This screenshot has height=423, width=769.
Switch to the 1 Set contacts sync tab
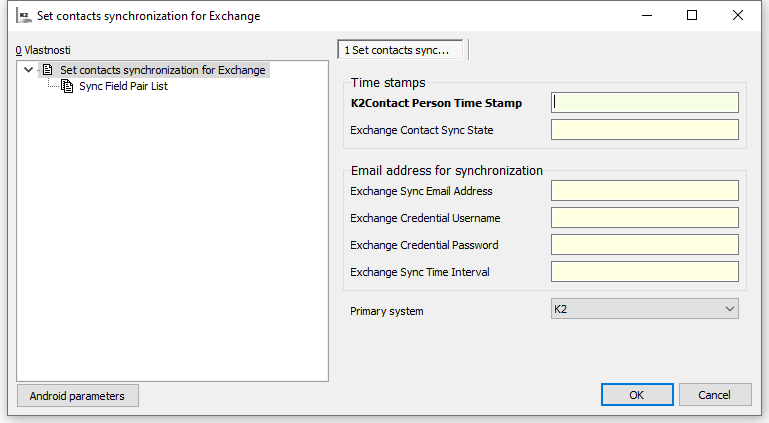403,49
